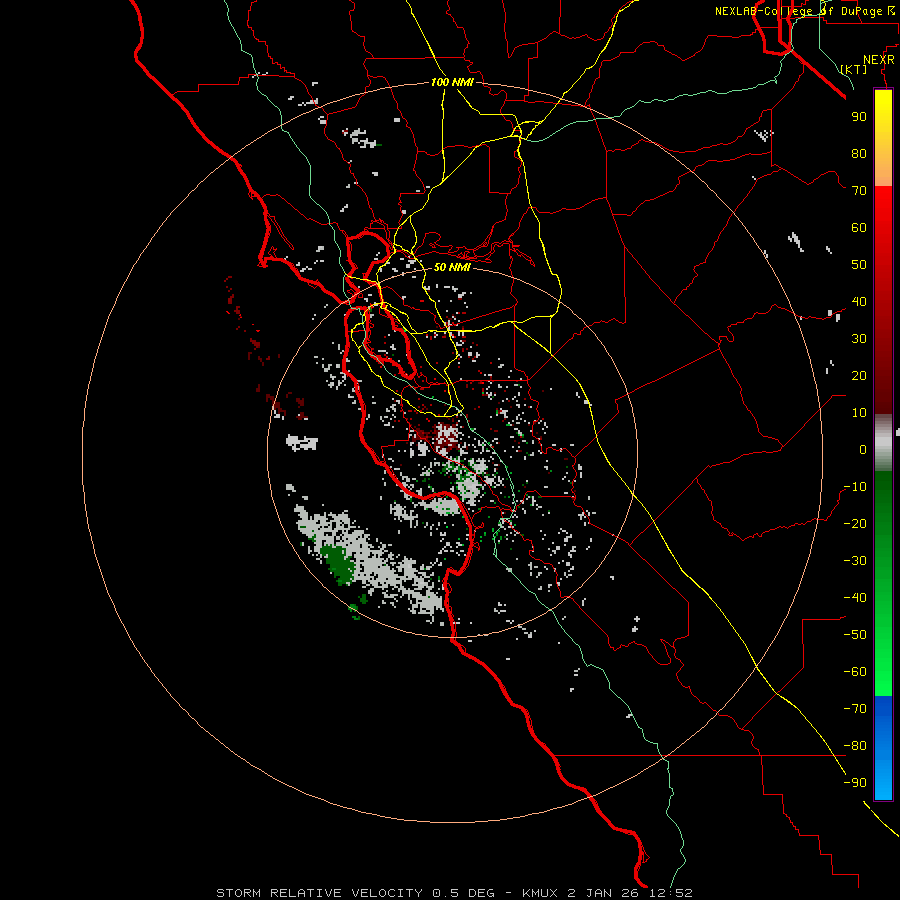Select the positive 10 value on the scale
Viewport: 900px width, 900px height.
point(859,413)
